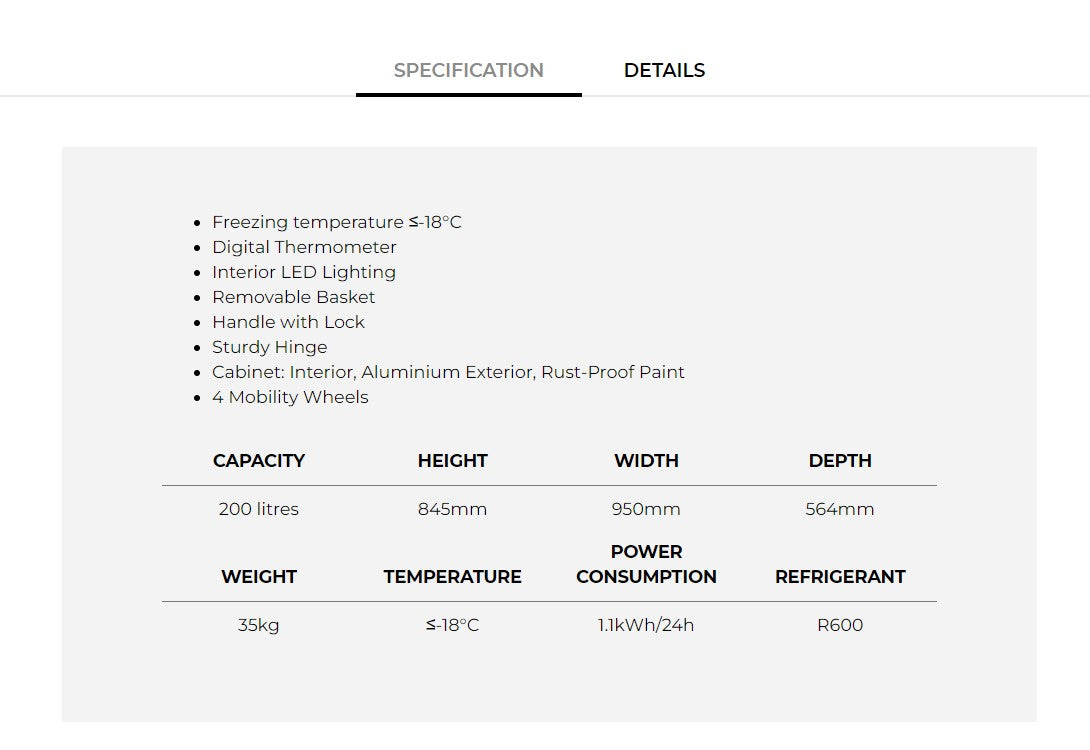Click the 1.1kWh/24h power value
Viewport: 1090px width, 750px height.
pyautogui.click(x=646, y=625)
